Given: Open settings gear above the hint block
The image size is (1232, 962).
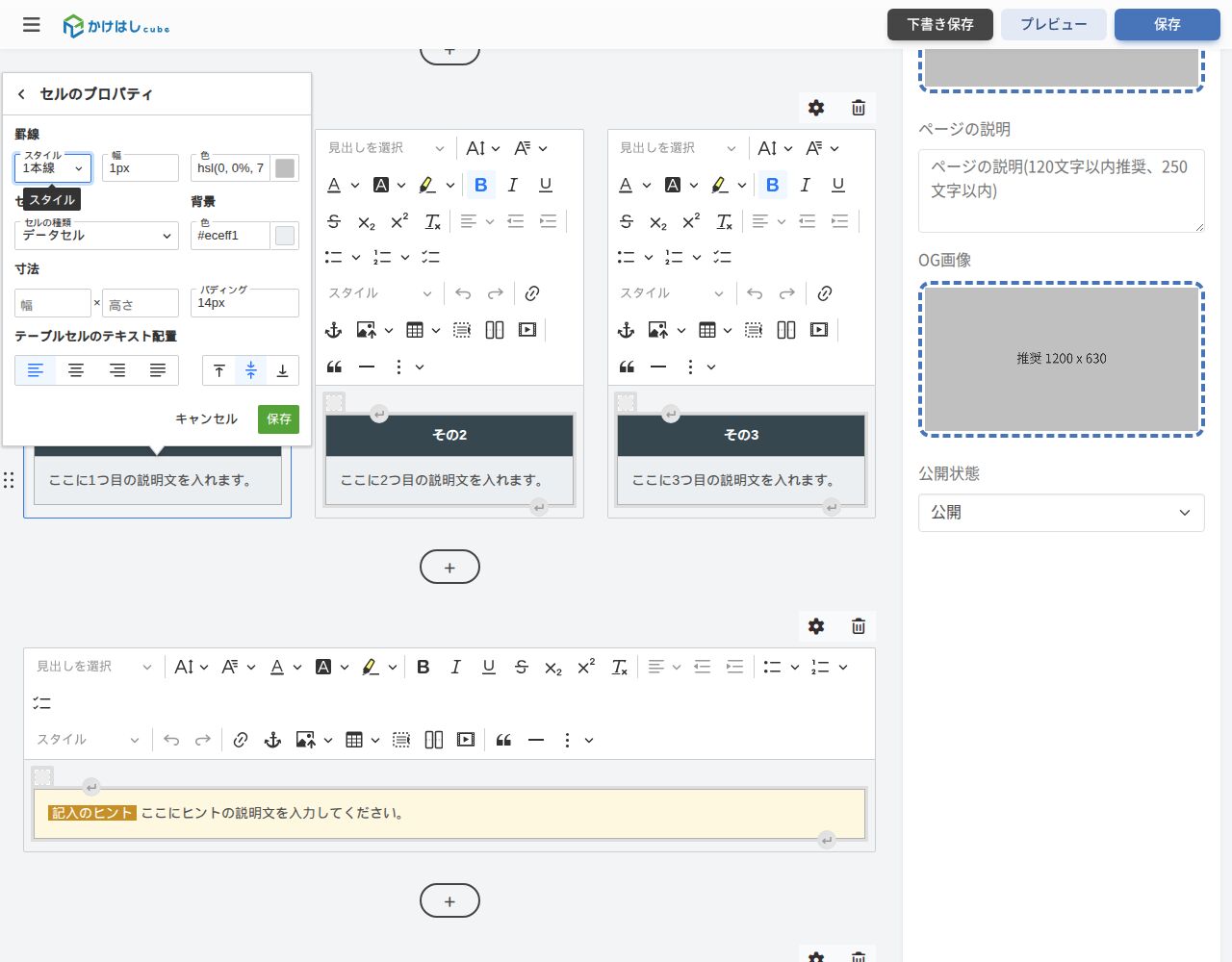Looking at the screenshot, I should (816, 626).
